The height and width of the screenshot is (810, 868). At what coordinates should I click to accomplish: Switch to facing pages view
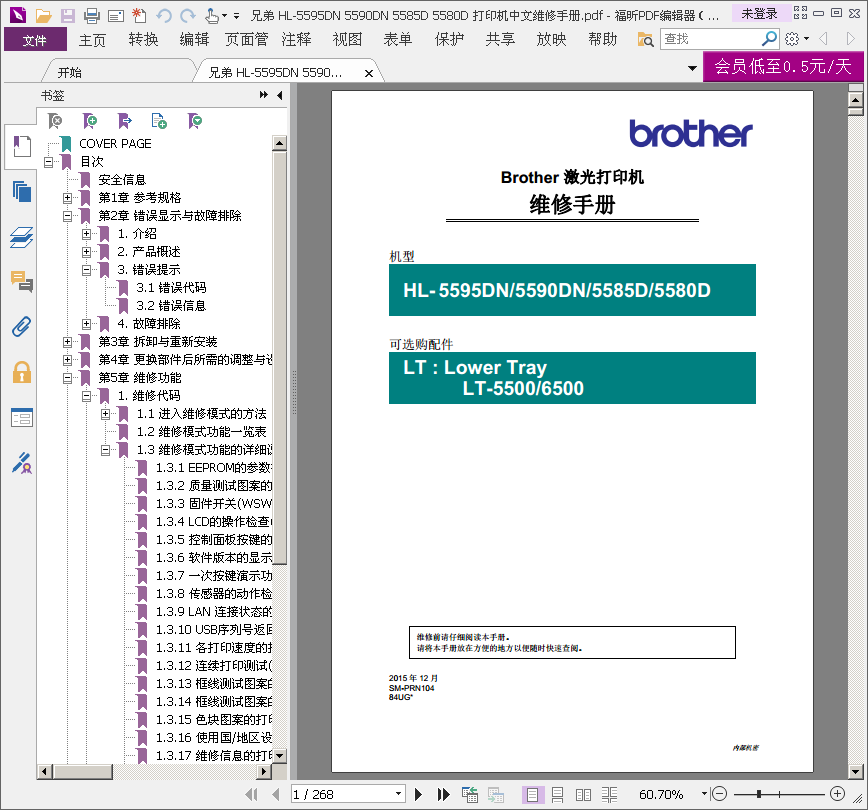point(583,795)
